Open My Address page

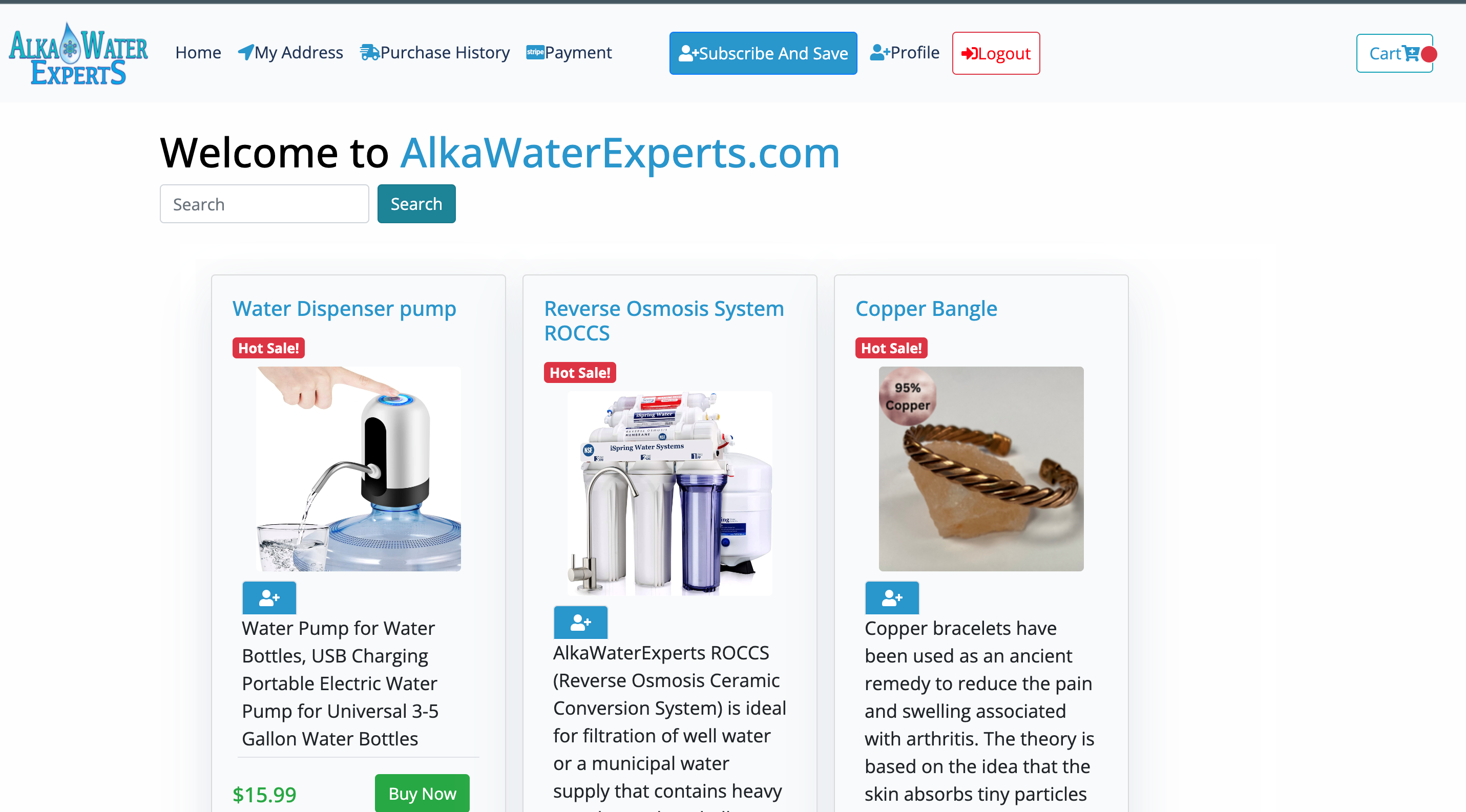pyautogui.click(x=290, y=52)
